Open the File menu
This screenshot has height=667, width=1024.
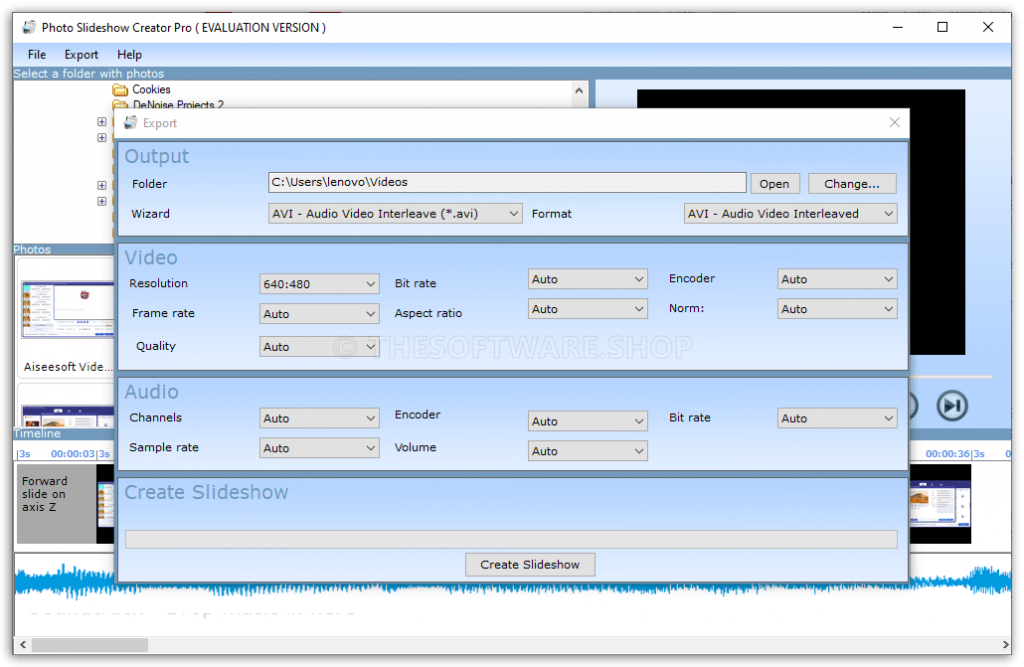pyautogui.click(x=37, y=55)
